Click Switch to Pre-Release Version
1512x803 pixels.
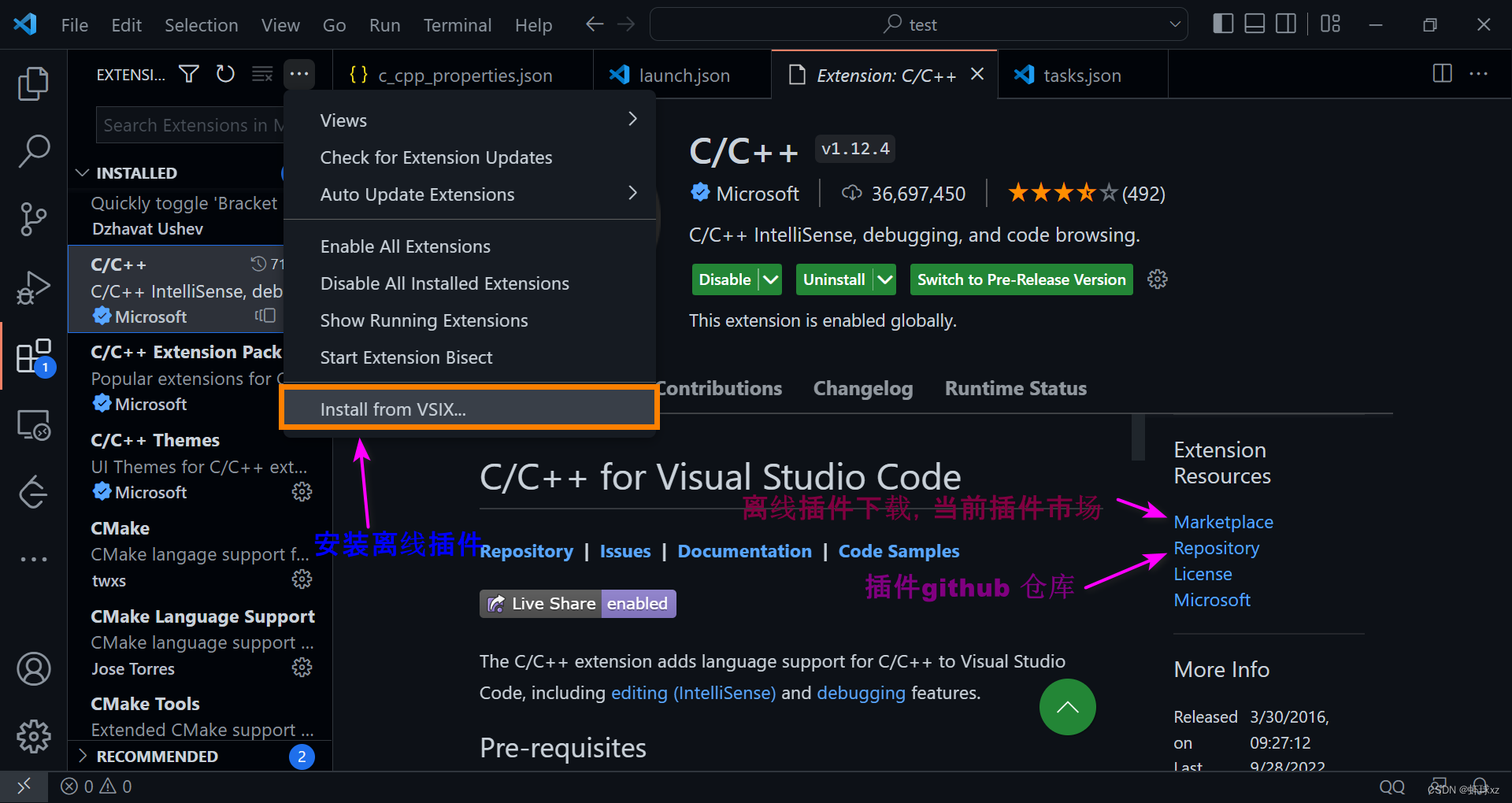pyautogui.click(x=1021, y=279)
